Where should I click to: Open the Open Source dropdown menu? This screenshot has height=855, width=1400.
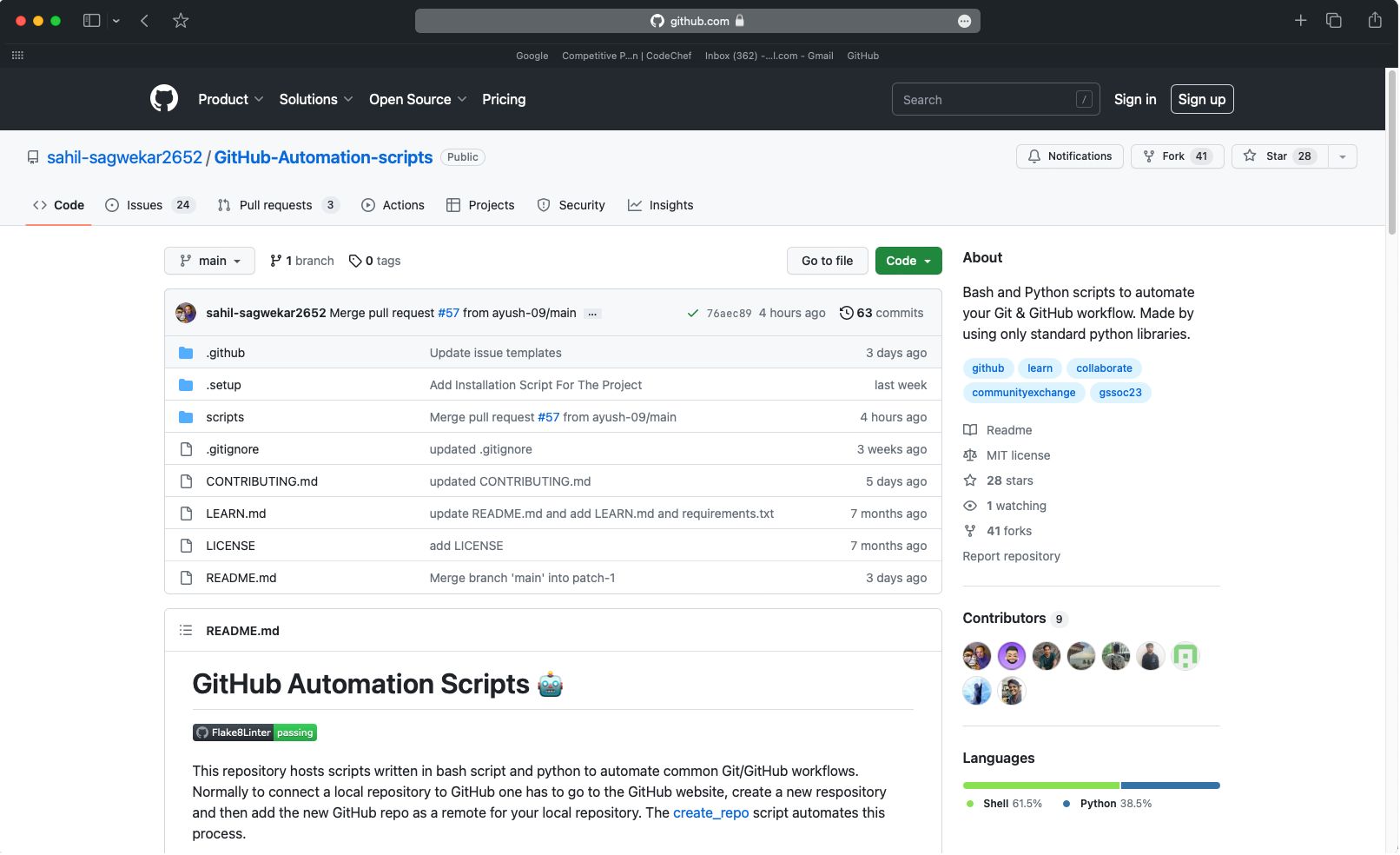point(418,99)
